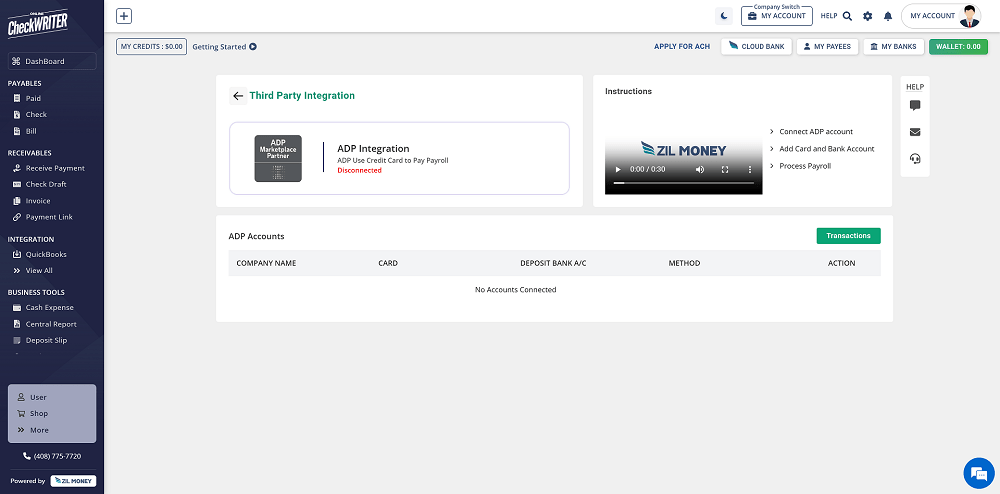Open help email envelope icon
The height and width of the screenshot is (494, 1000).
click(x=915, y=132)
